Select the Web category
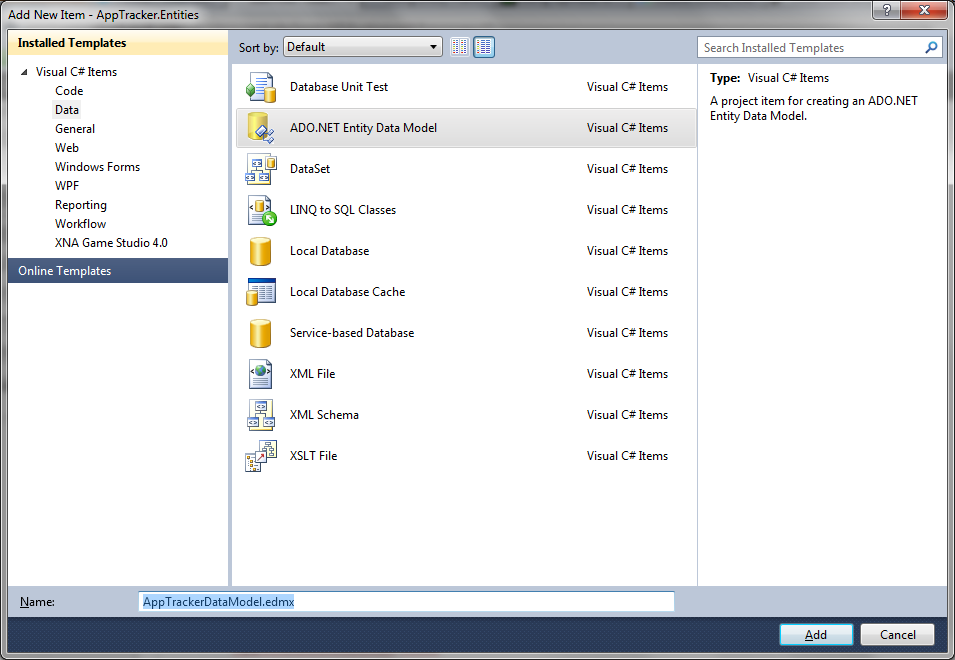This screenshot has height=660, width=955. click(x=66, y=147)
